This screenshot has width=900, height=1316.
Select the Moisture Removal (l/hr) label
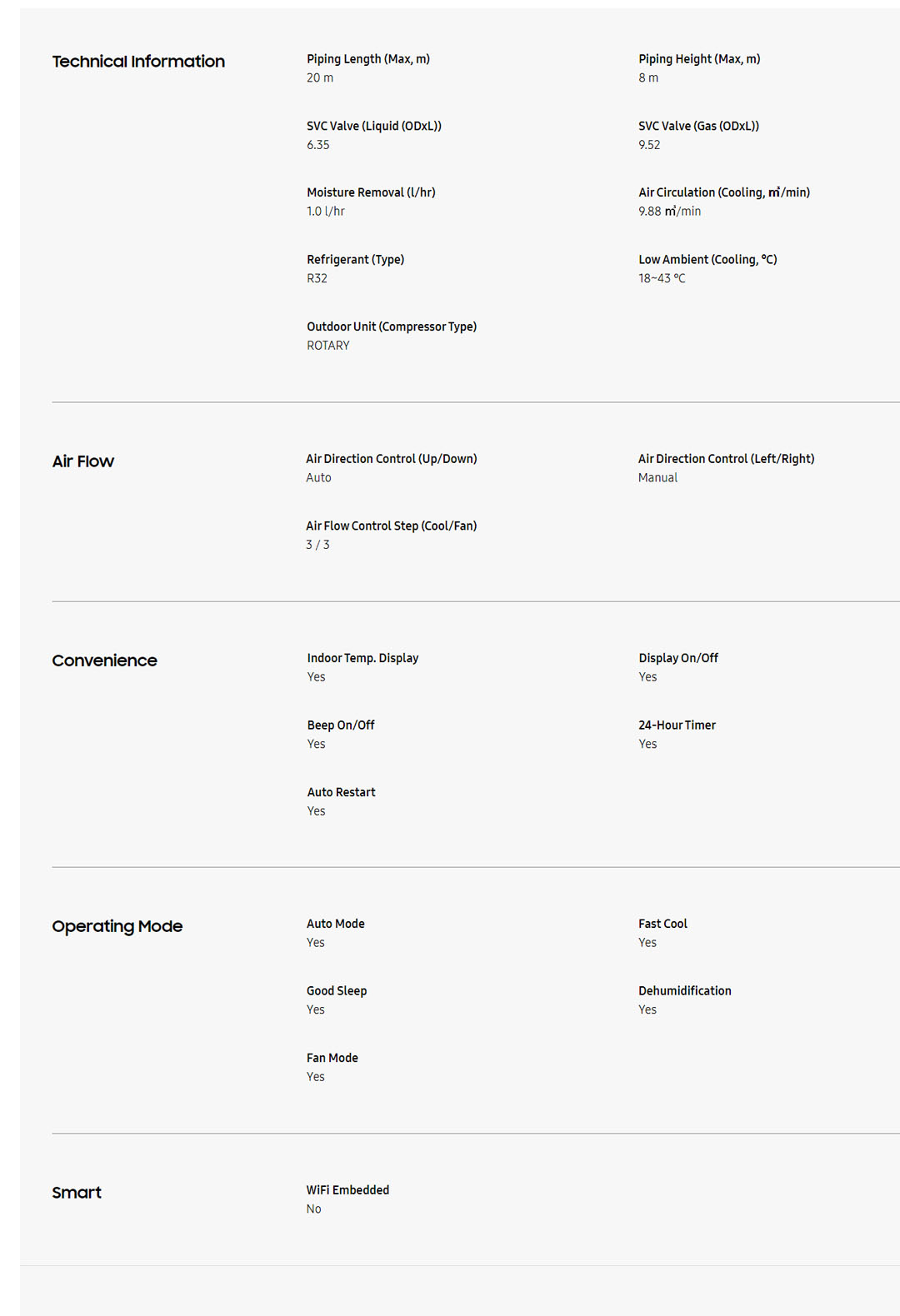(x=371, y=192)
